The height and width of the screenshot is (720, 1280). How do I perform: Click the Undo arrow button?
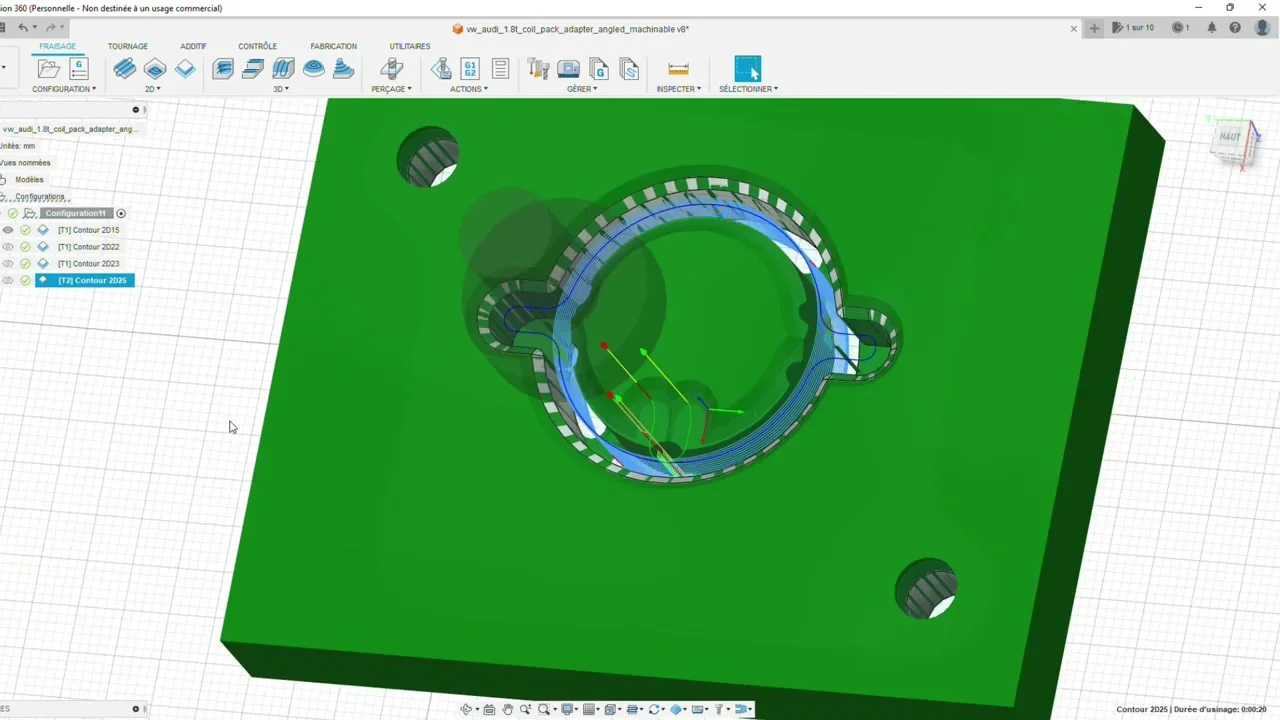point(24,28)
